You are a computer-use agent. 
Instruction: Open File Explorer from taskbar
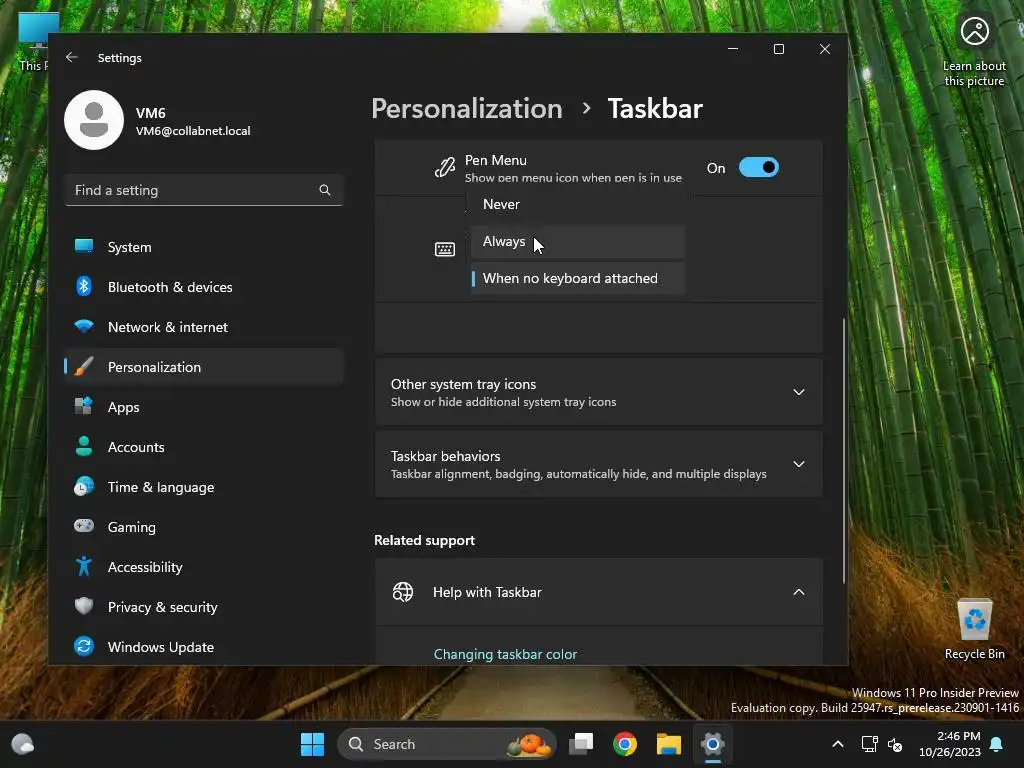click(x=669, y=744)
